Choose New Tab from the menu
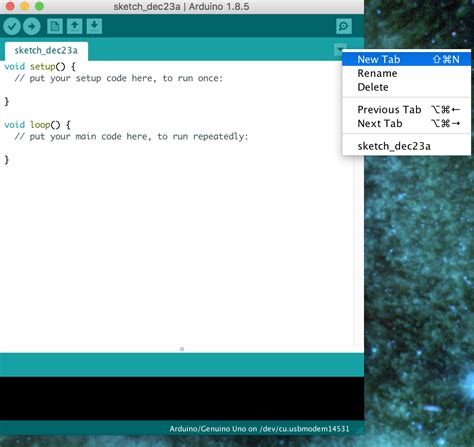The width and height of the screenshot is (474, 447). 407,59
